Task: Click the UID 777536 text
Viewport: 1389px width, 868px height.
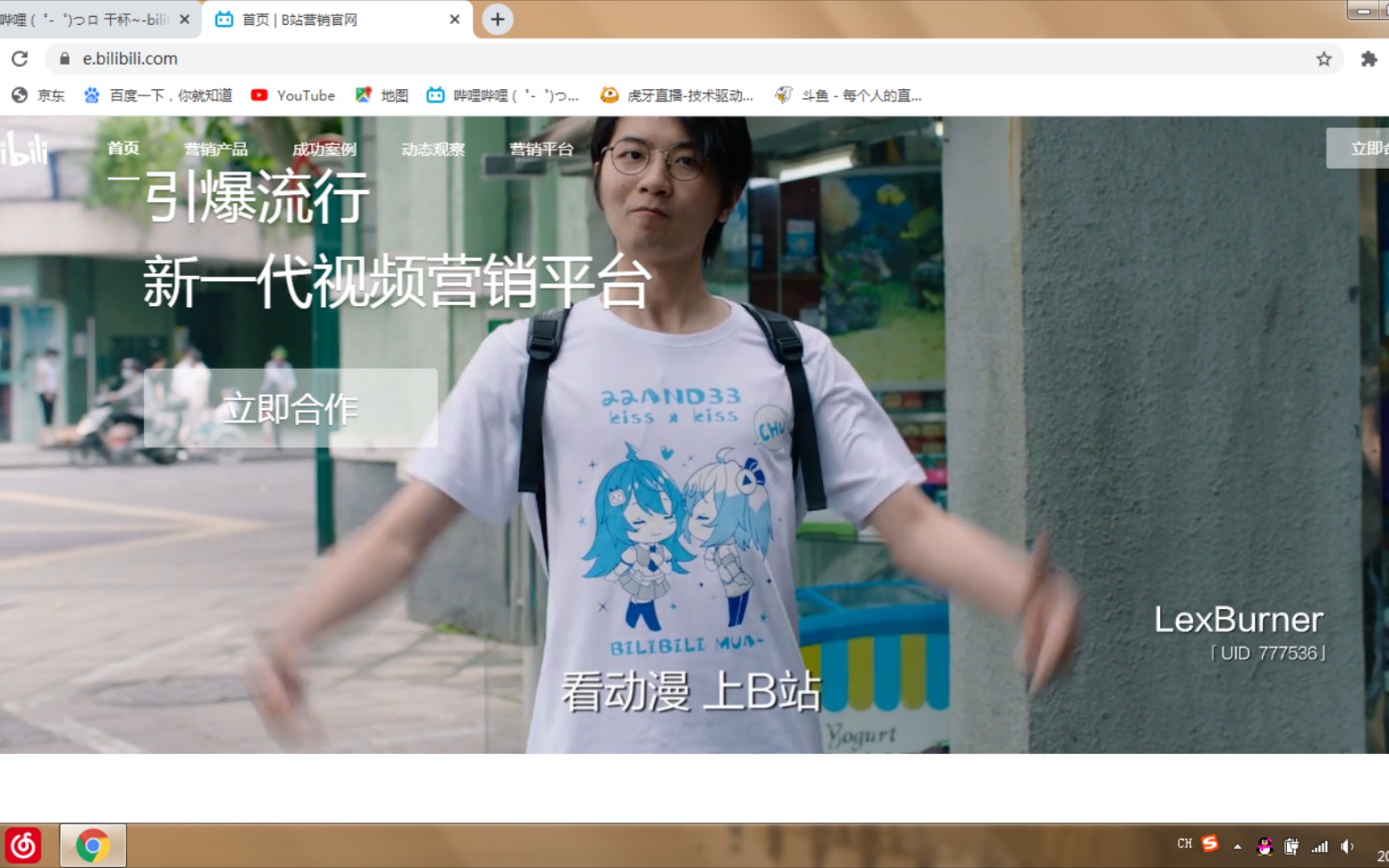Action: pos(1268,653)
